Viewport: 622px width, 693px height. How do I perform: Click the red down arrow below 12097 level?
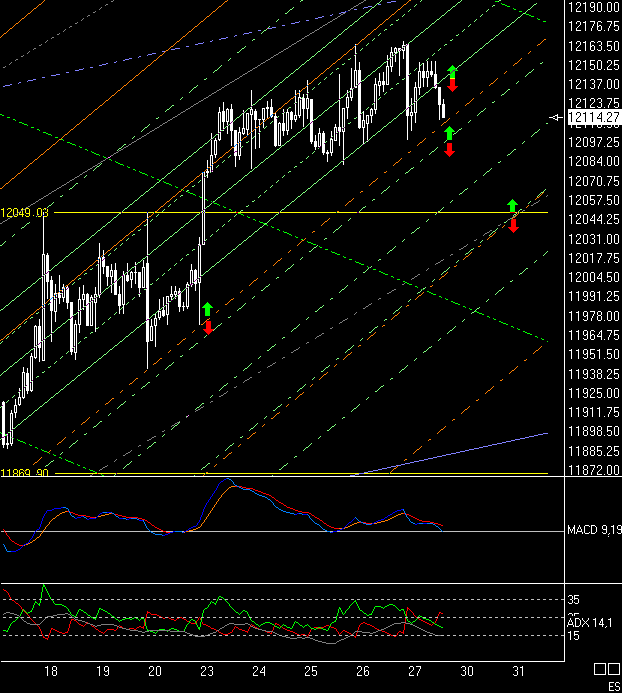pyautogui.click(x=450, y=150)
